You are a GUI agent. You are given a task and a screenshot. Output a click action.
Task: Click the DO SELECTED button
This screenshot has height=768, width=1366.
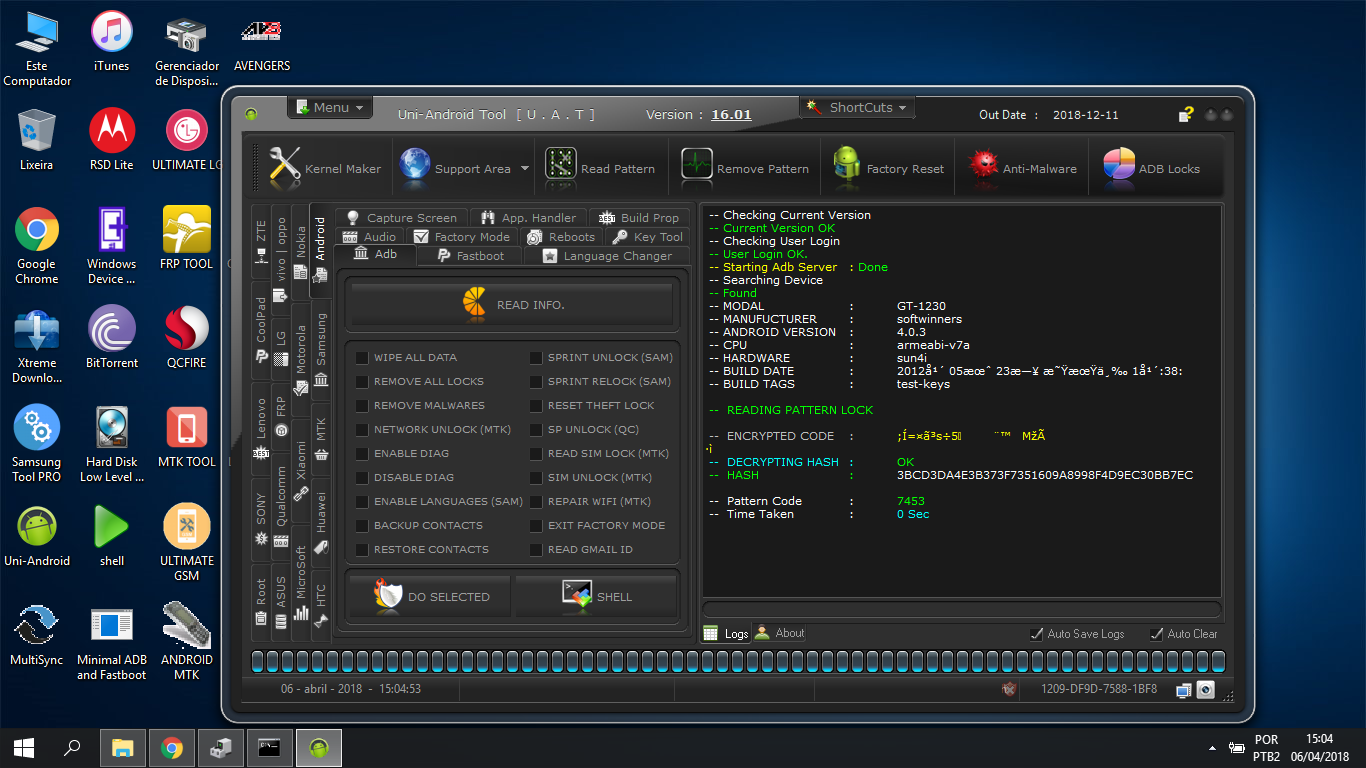pos(430,596)
